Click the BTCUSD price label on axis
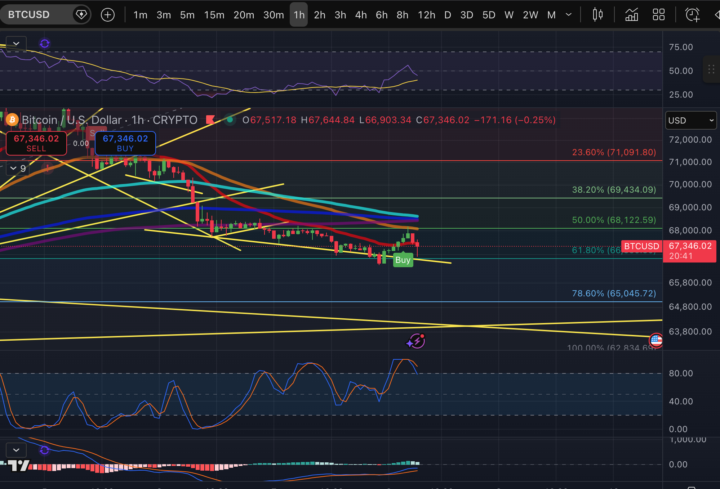 641,246
